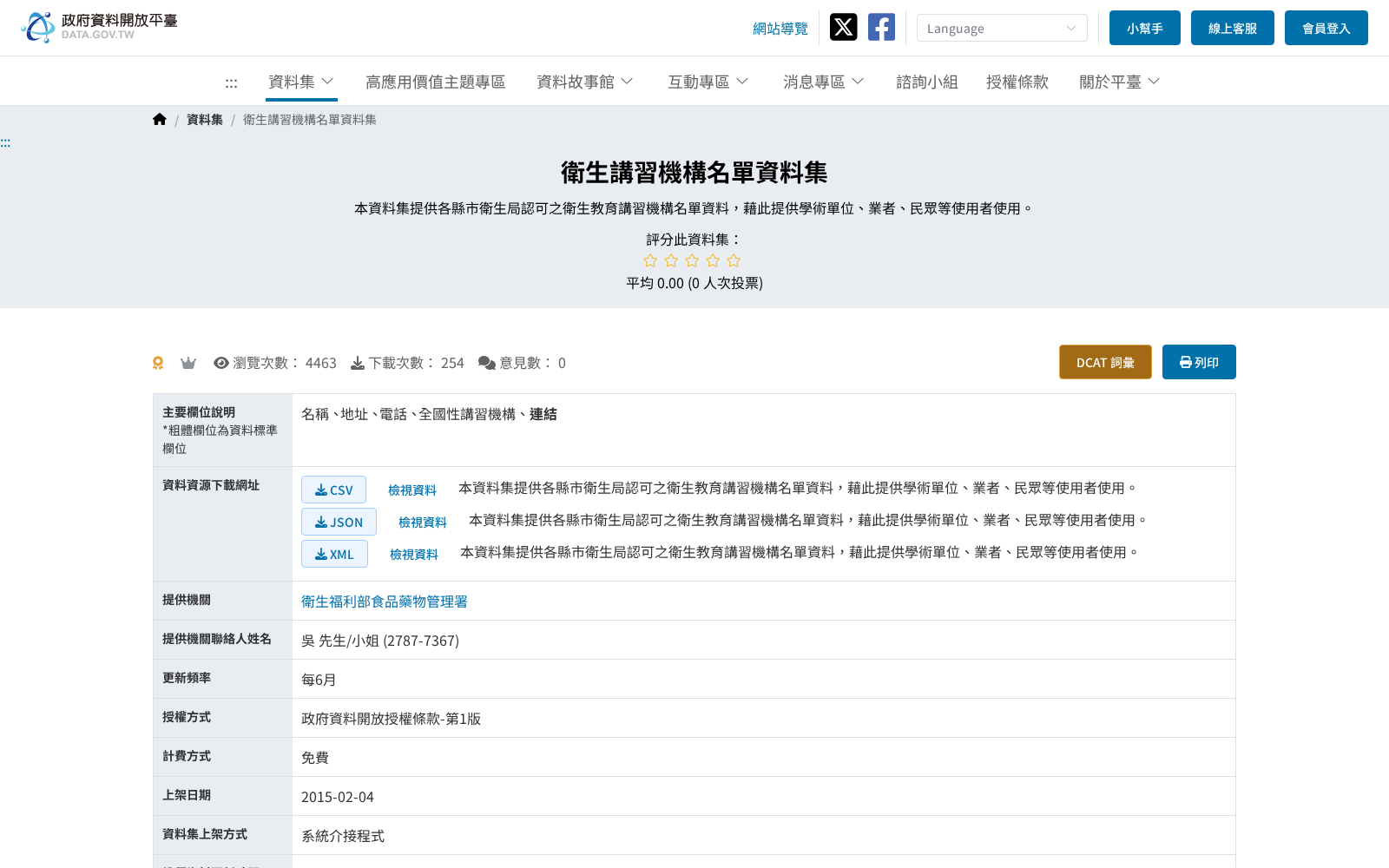Expand the 資料集 menu
The image size is (1389, 868).
(301, 82)
